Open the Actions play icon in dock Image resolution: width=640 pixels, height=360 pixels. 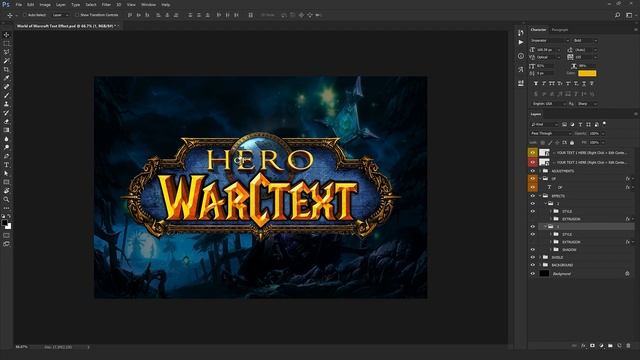click(521, 42)
